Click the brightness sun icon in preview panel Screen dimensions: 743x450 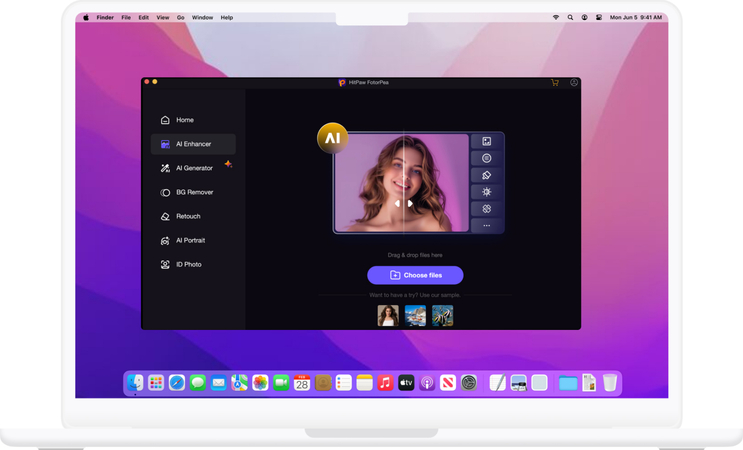[x=487, y=192]
